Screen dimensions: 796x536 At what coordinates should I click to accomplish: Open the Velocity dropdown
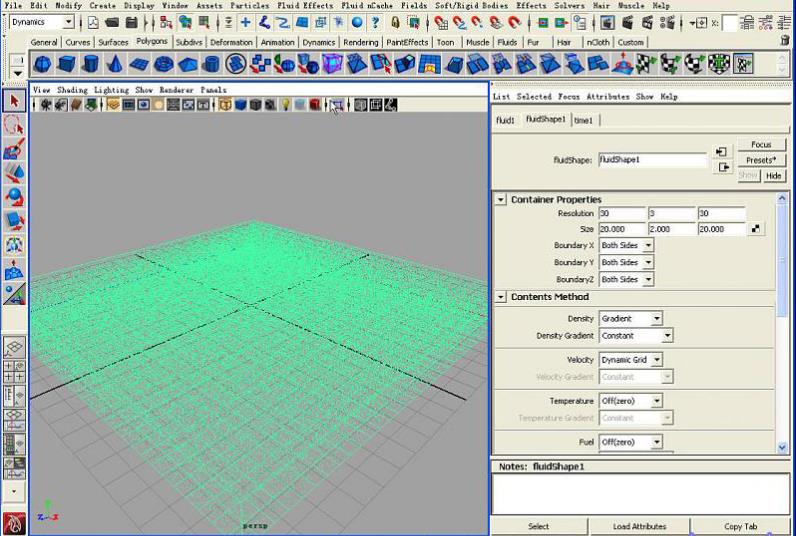(x=656, y=359)
